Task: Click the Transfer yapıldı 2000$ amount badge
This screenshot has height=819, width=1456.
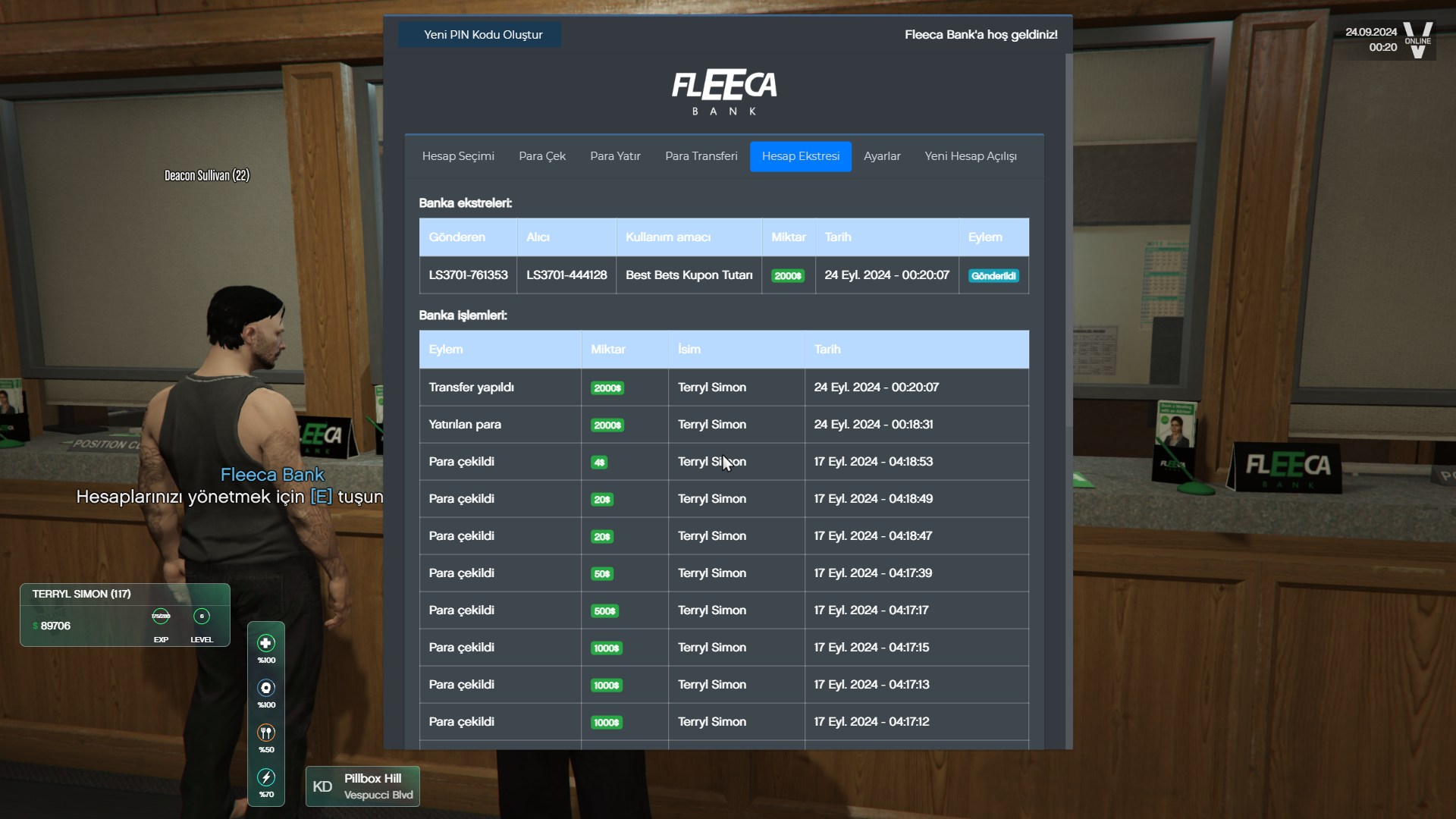Action: (607, 388)
